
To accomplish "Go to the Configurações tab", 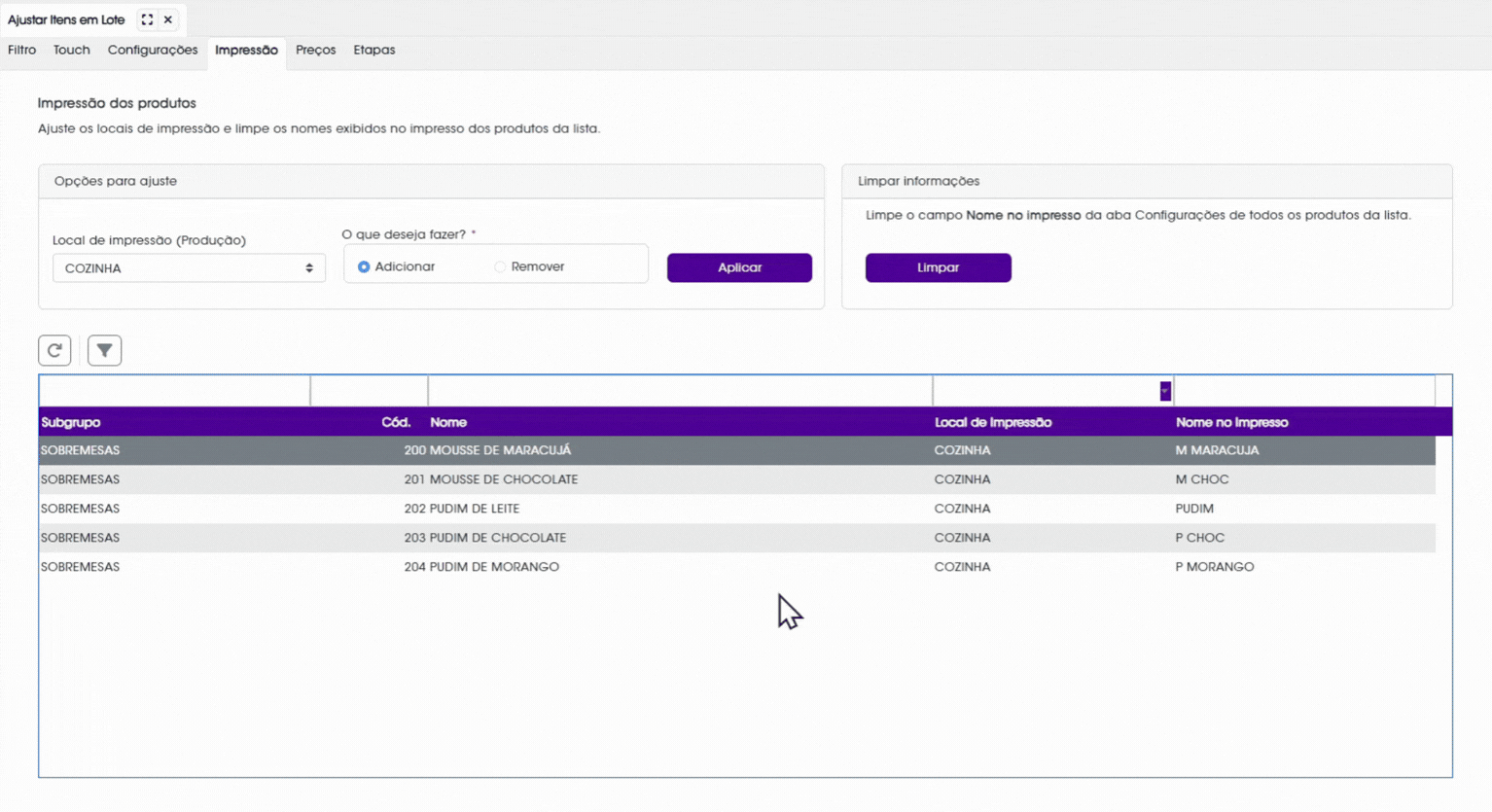I will tap(153, 50).
